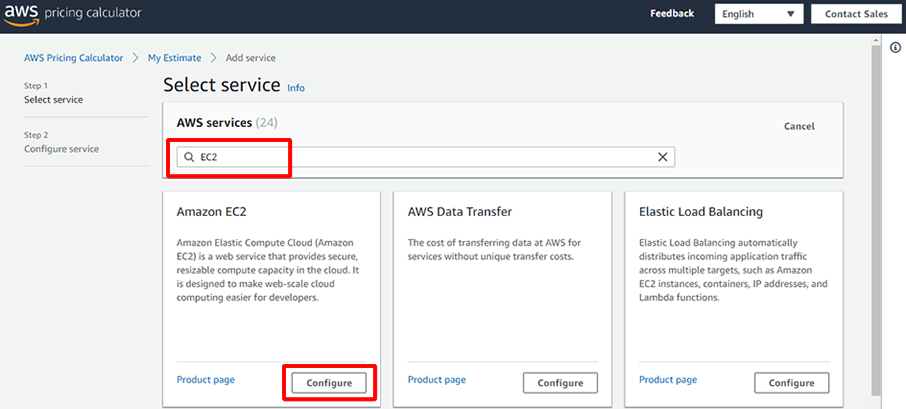Open Amazon EC2 Product page link
This screenshot has width=906, height=409.
(x=206, y=380)
